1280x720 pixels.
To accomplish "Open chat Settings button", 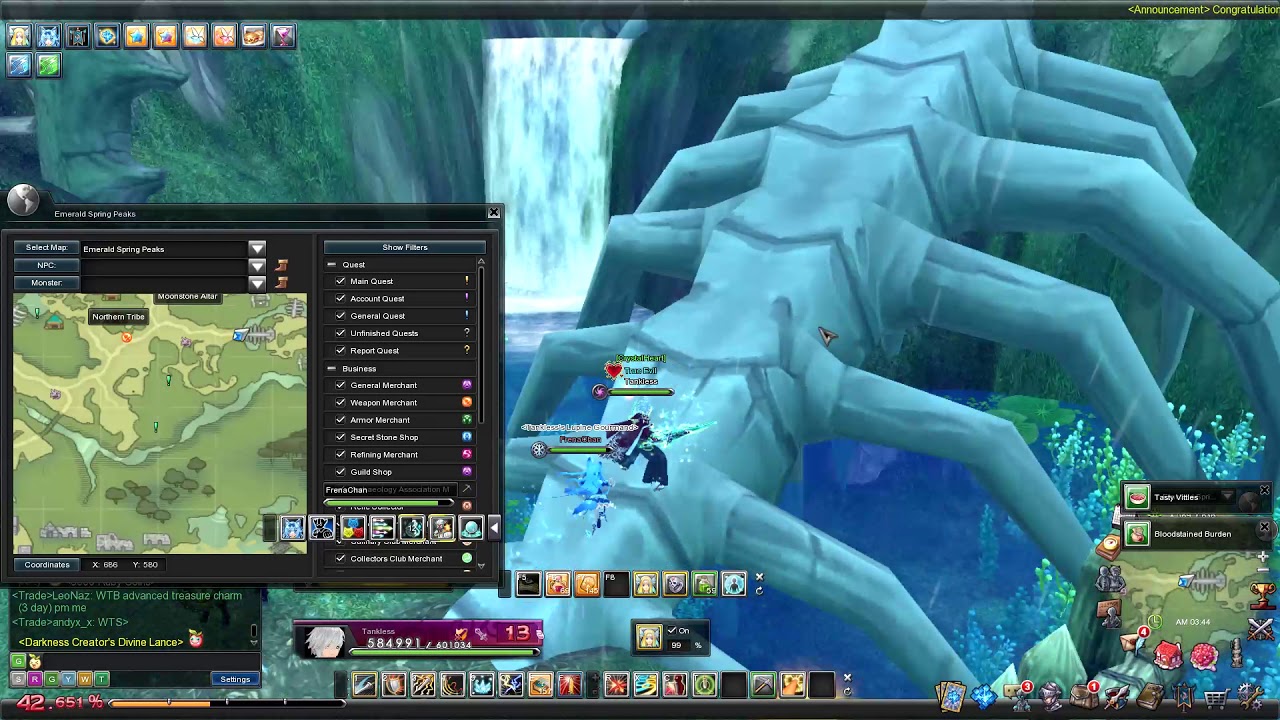I will 235,679.
